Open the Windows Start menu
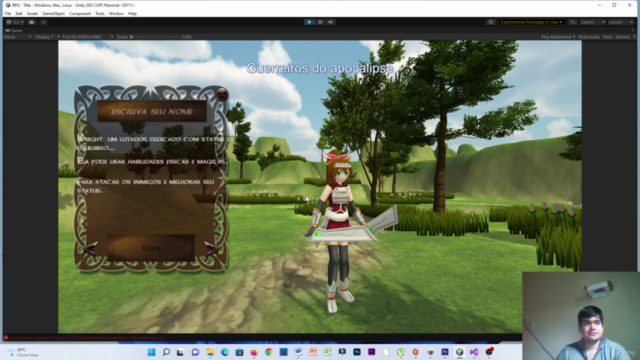The width and height of the screenshot is (640, 360). [x=151, y=352]
